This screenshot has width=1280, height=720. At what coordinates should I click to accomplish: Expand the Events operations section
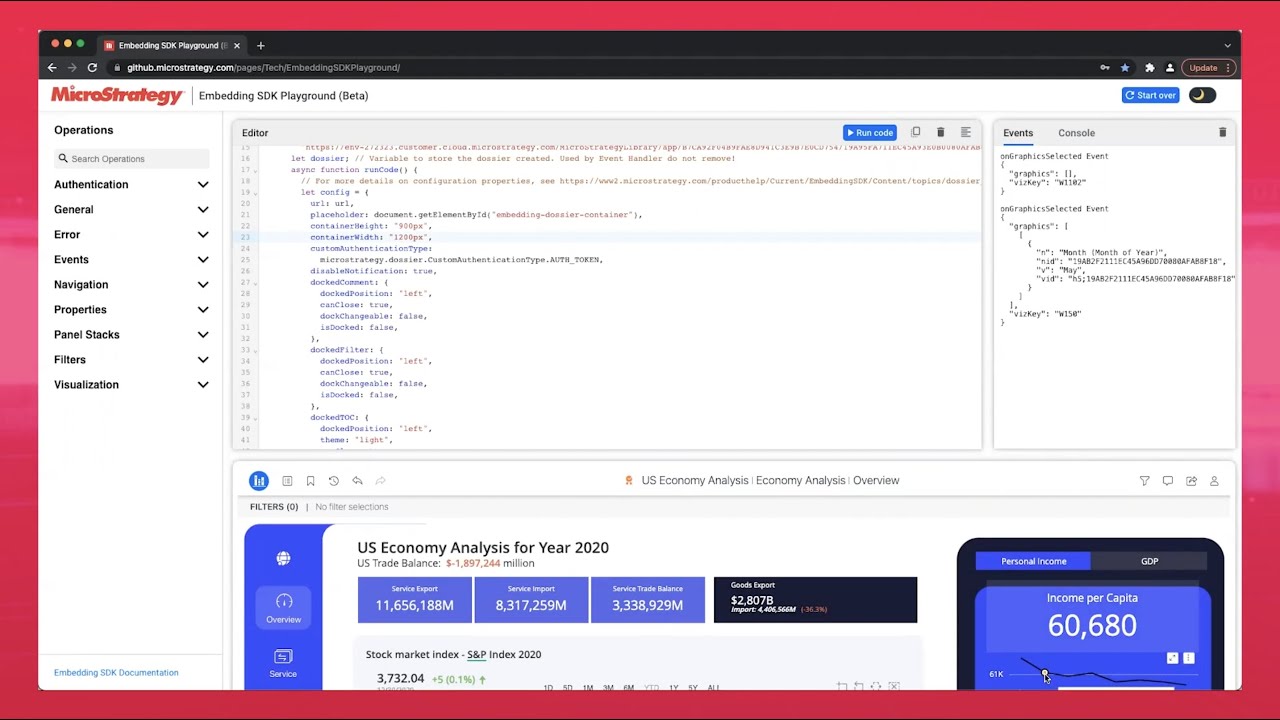click(x=131, y=260)
